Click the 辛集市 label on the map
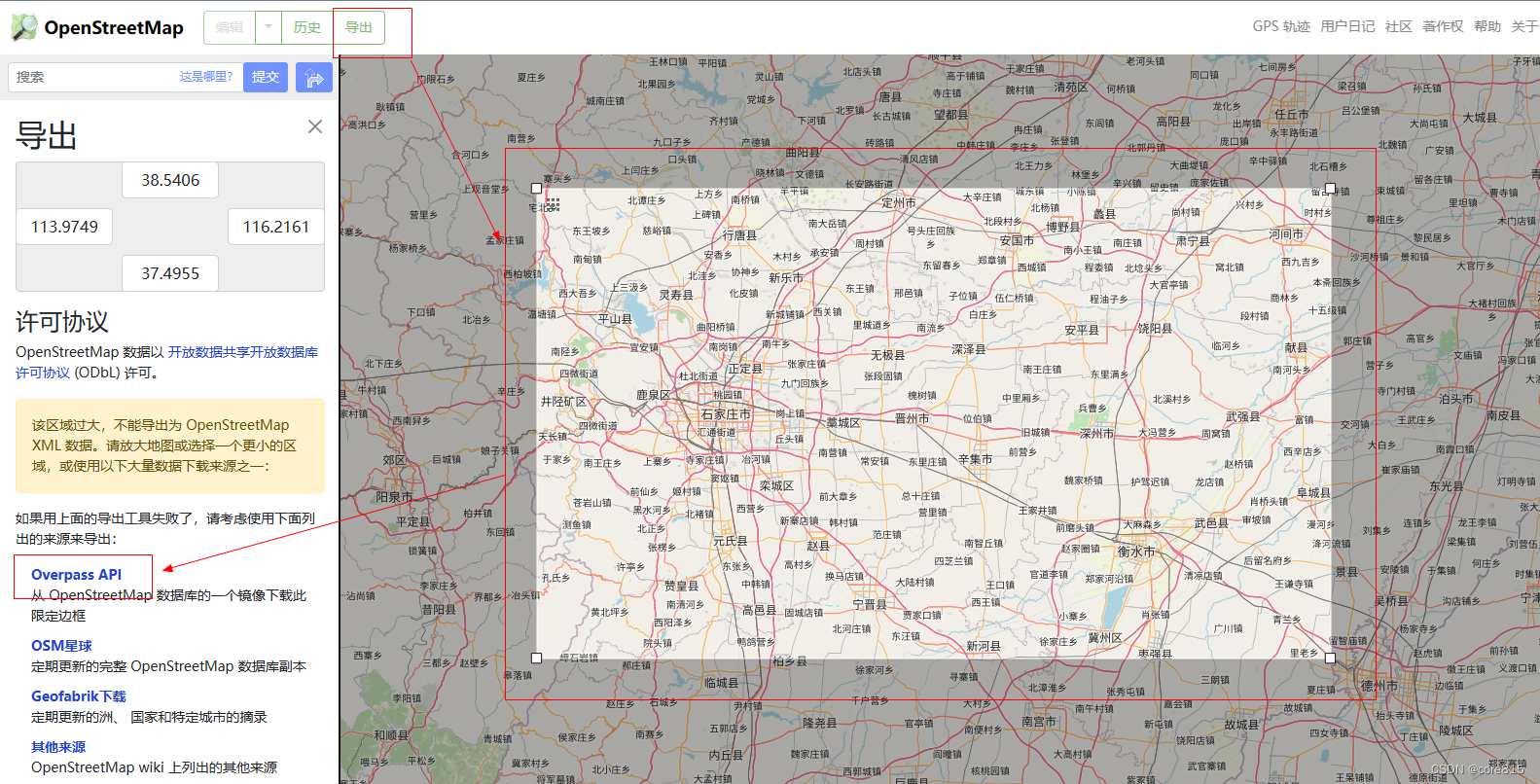Viewport: 1540px width, 784px height. tap(975, 459)
